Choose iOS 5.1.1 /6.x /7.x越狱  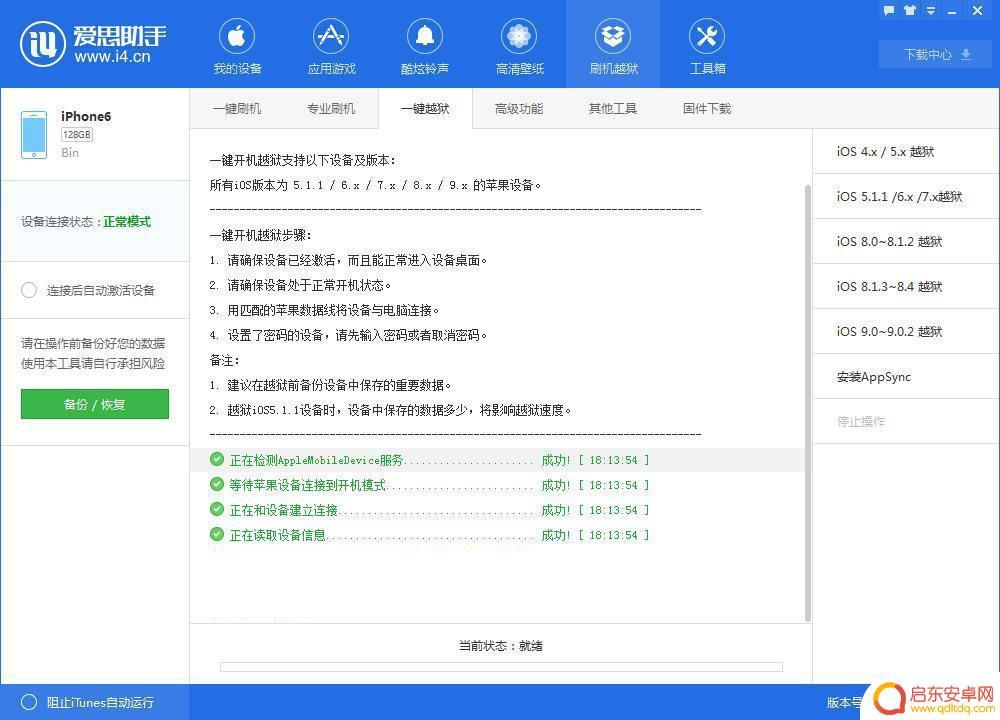906,196
